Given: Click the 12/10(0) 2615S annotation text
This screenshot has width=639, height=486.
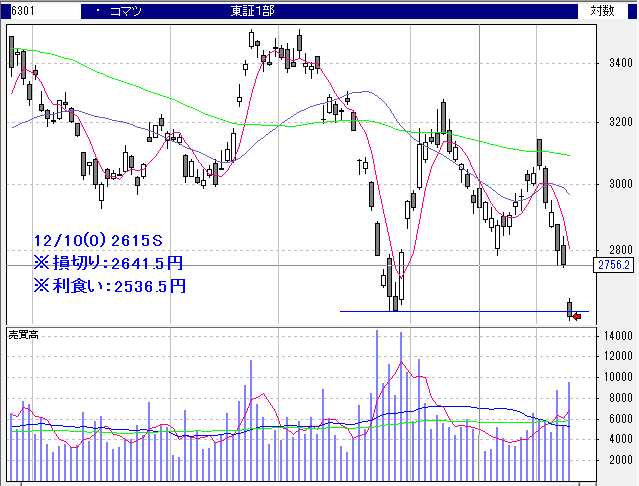Looking at the screenshot, I should pyautogui.click(x=98, y=242).
